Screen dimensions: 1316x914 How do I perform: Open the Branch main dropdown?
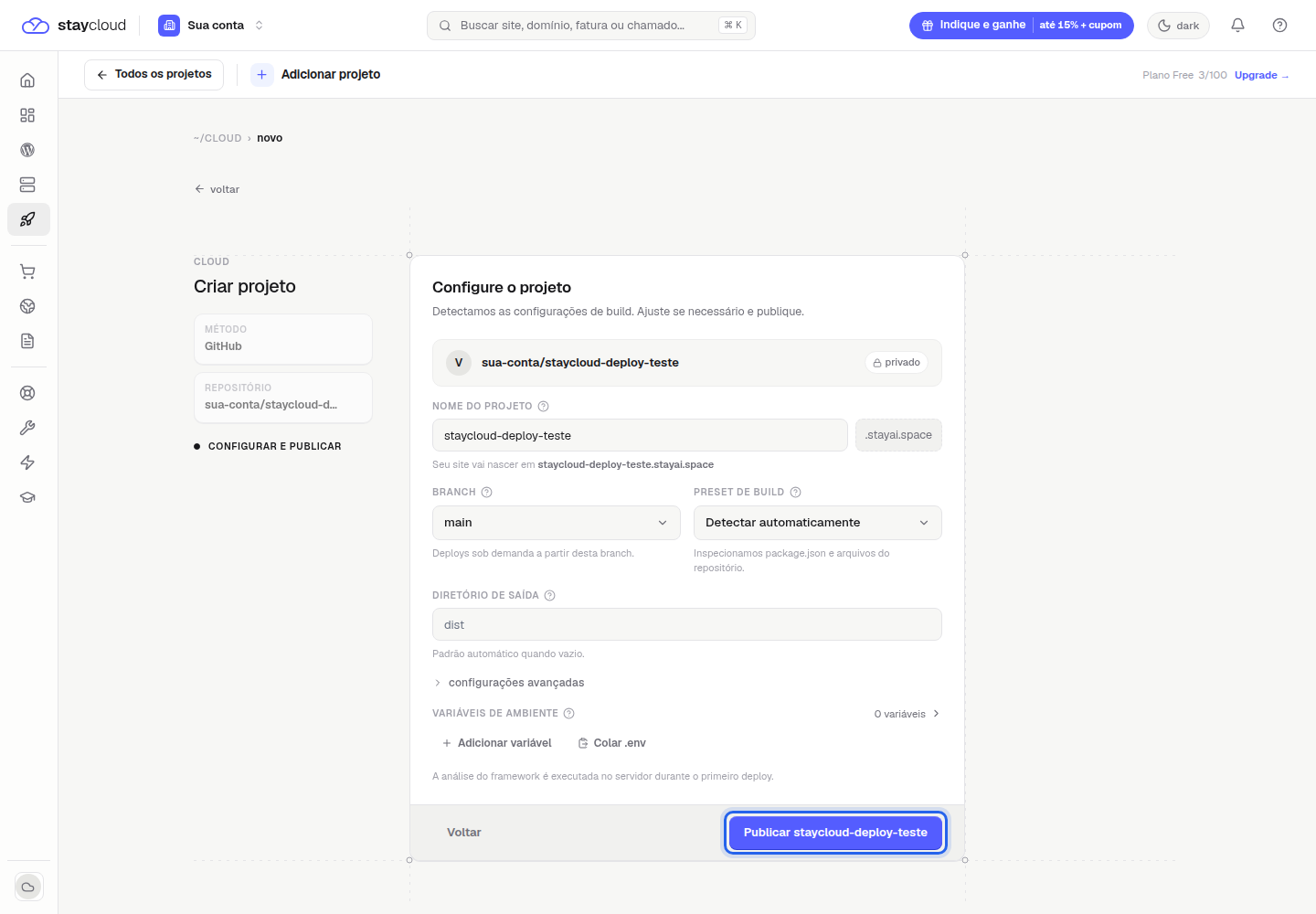pyautogui.click(x=556, y=523)
